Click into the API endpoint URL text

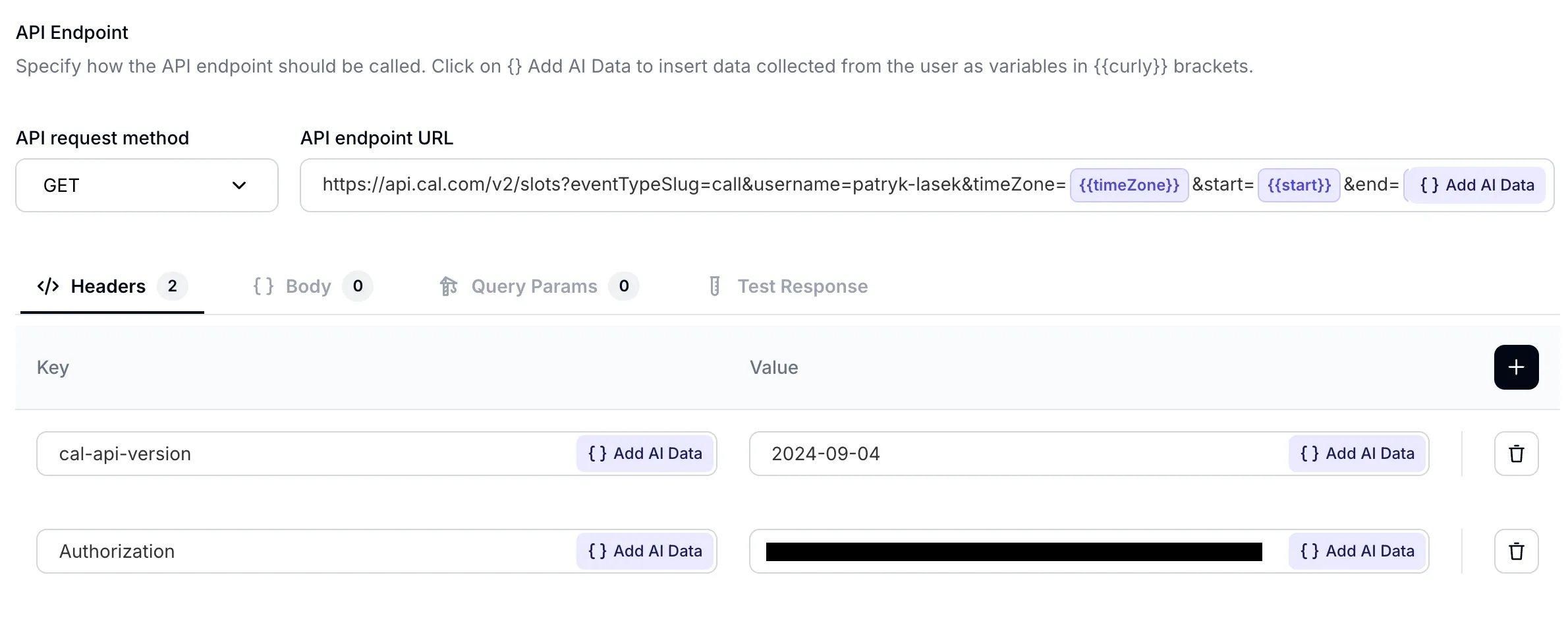[x=692, y=185]
